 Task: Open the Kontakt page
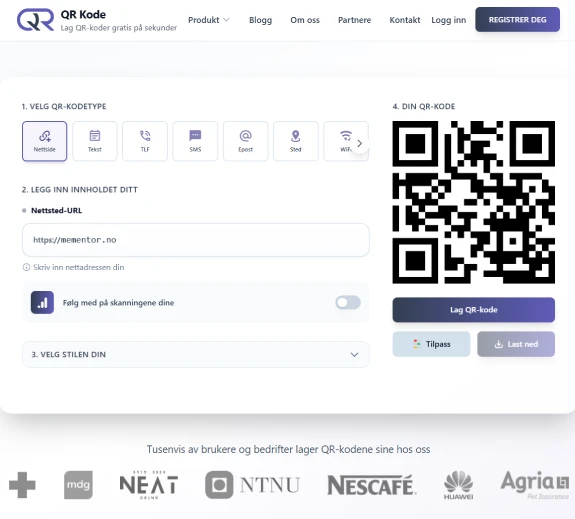404,20
